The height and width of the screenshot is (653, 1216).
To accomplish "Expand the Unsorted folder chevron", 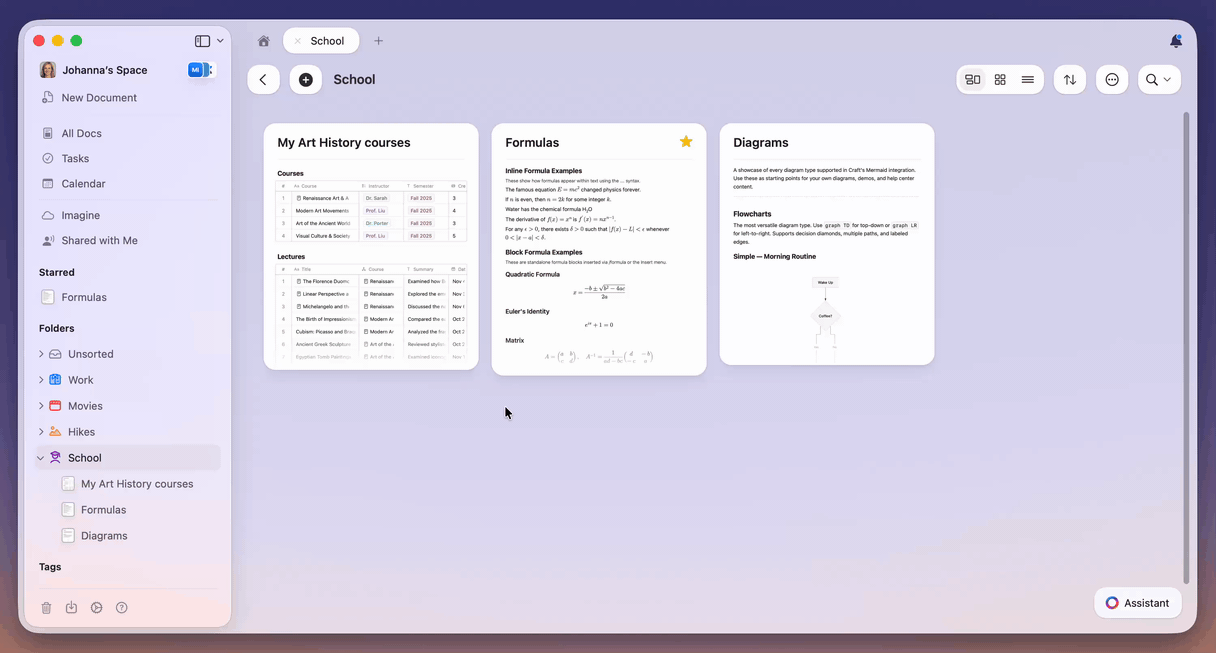I will [41, 354].
